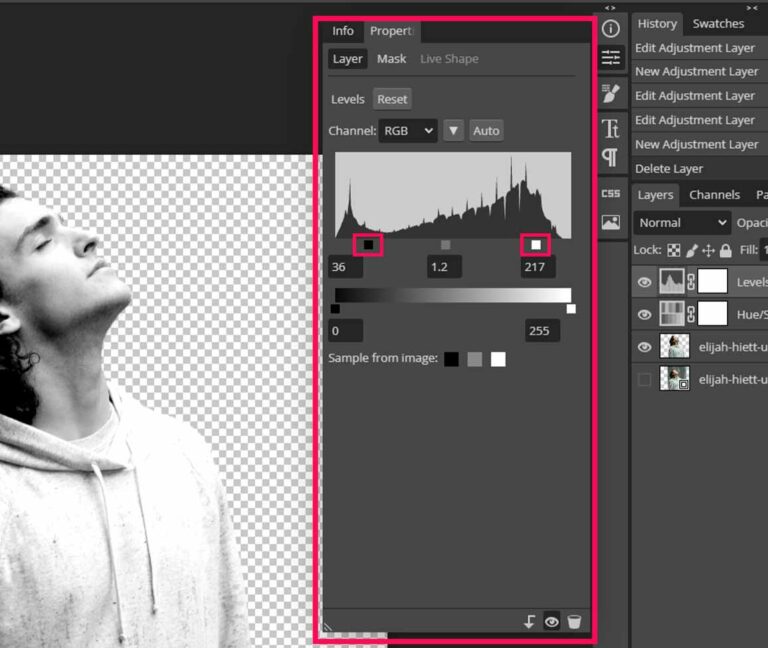Open the Paragraph panel icon in sidebar
Viewport: 768px width, 648px height.
(x=610, y=158)
